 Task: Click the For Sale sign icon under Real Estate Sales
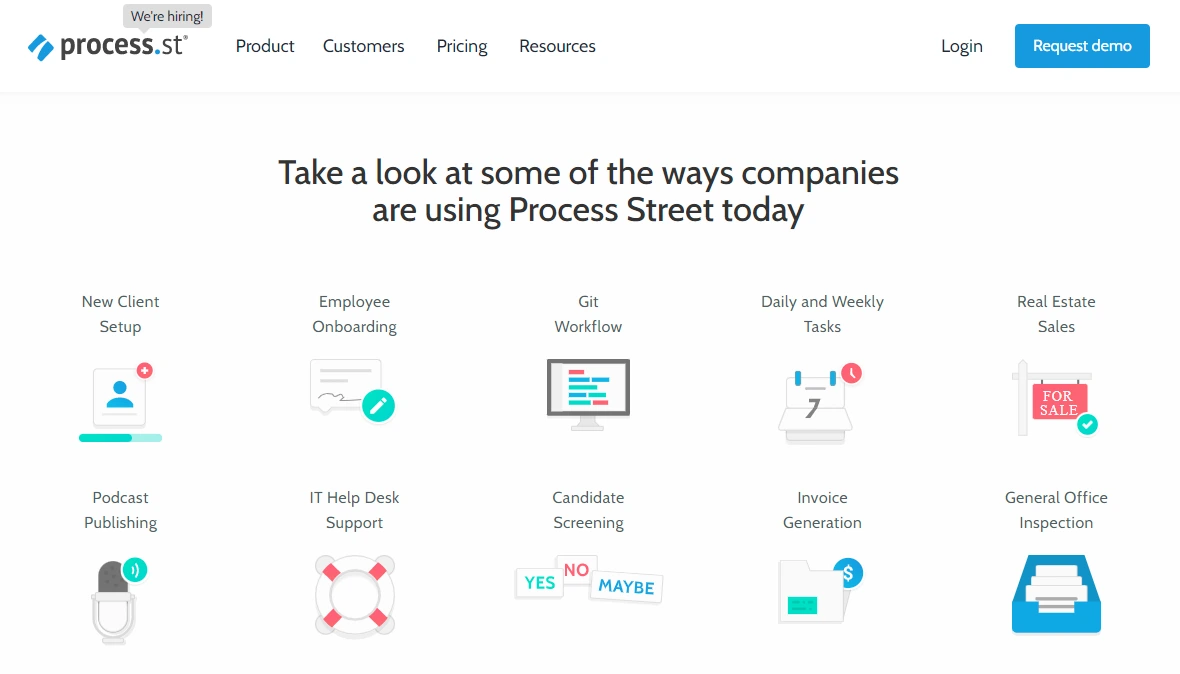(1055, 398)
